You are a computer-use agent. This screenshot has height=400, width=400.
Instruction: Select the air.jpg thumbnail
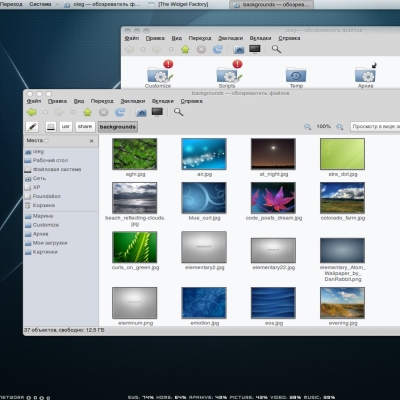pyautogui.click(x=204, y=154)
